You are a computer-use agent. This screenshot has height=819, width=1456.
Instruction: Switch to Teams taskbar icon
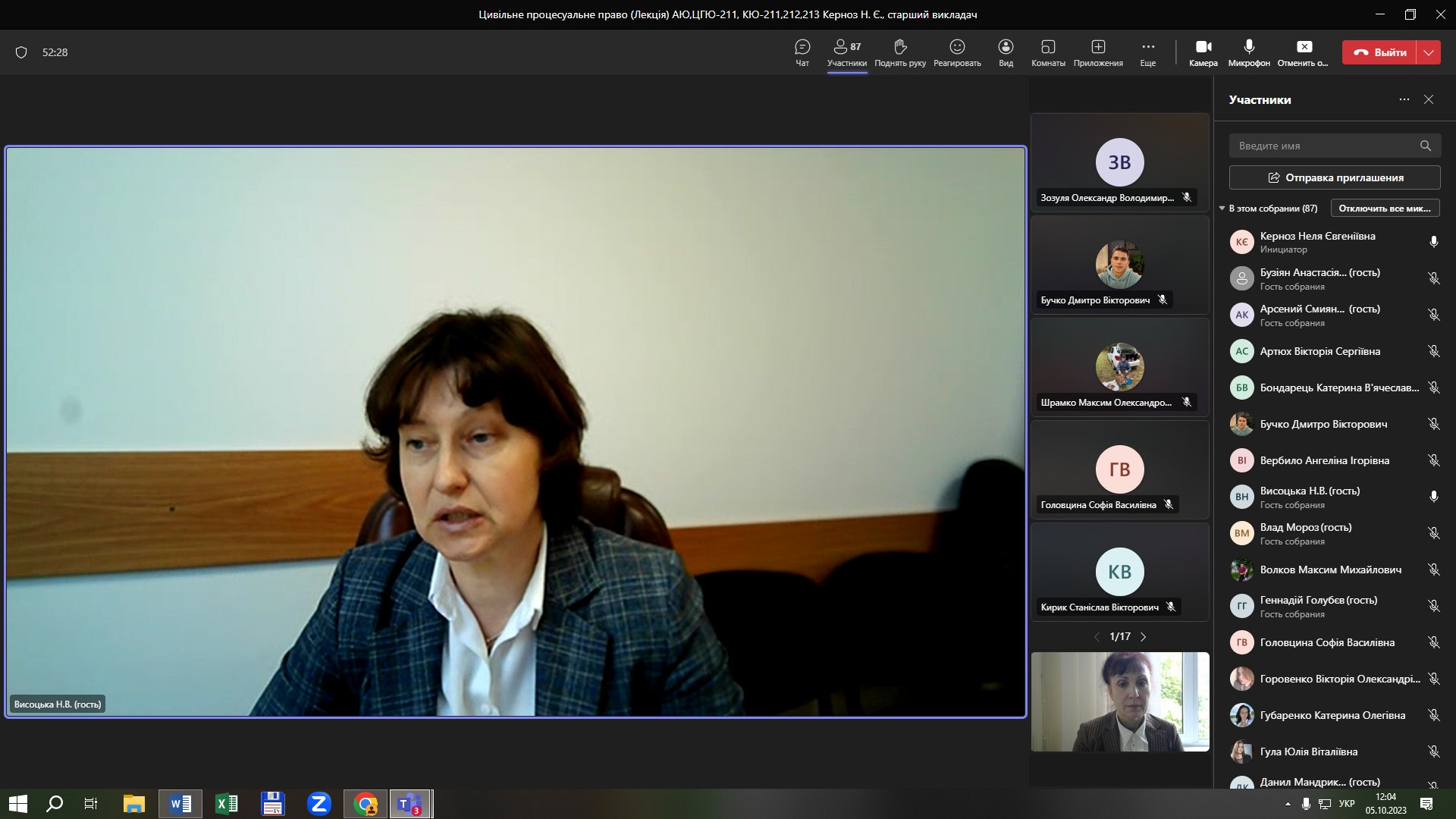tap(410, 804)
